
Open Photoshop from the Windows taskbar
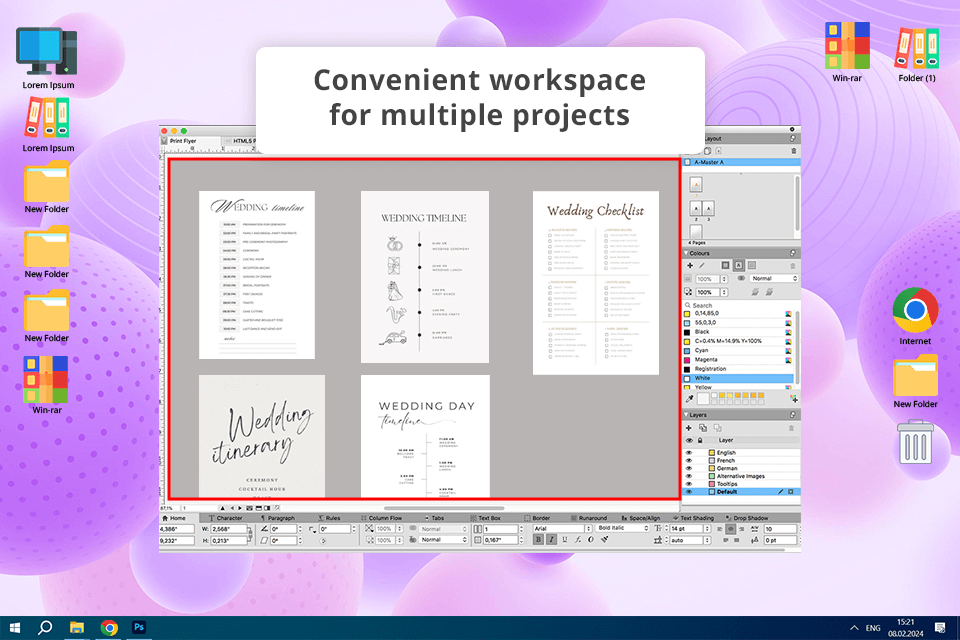(139, 627)
